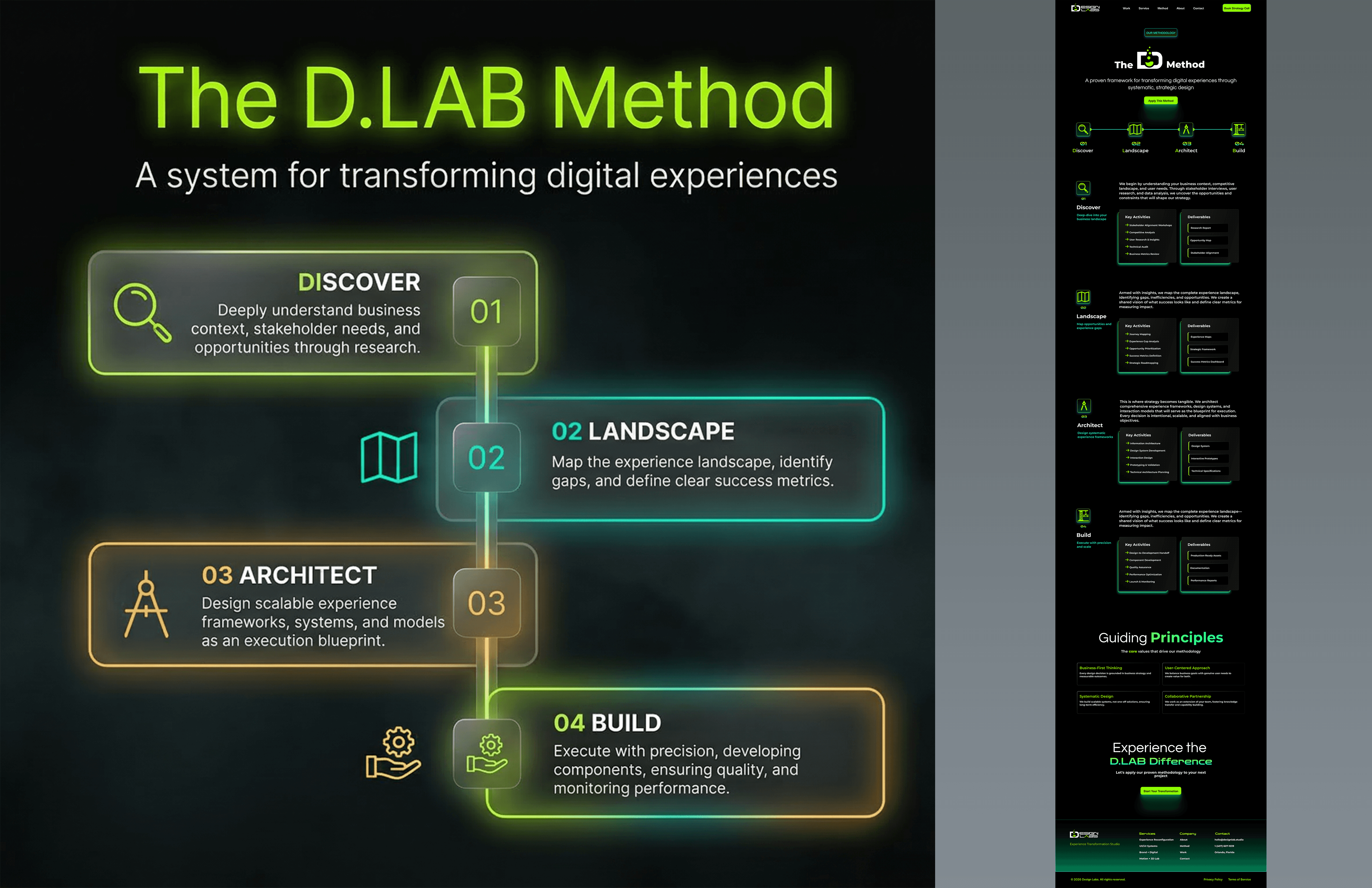Click the Book Strategy Call button
1372x888 pixels.
click(1236, 8)
